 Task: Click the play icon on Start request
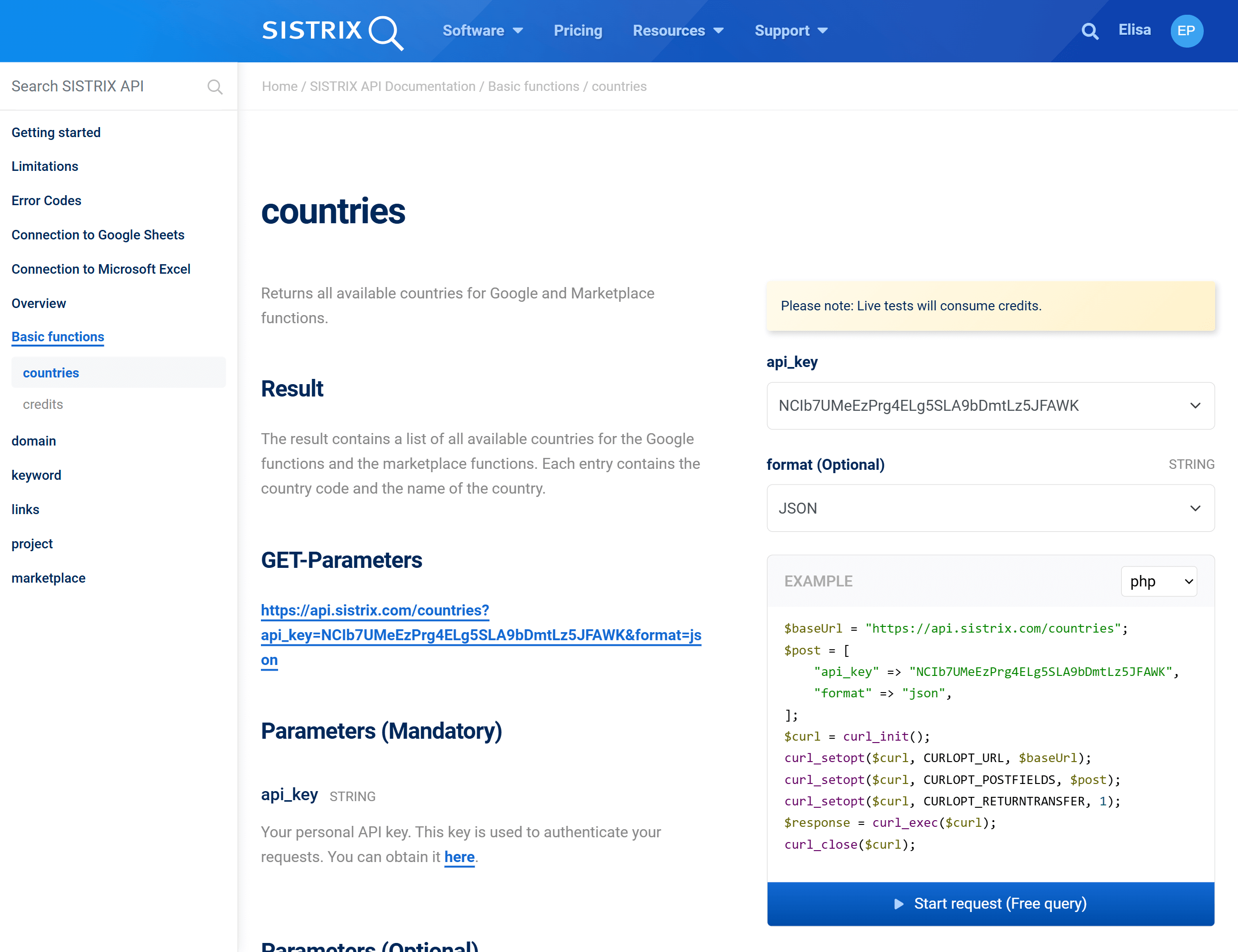click(899, 904)
